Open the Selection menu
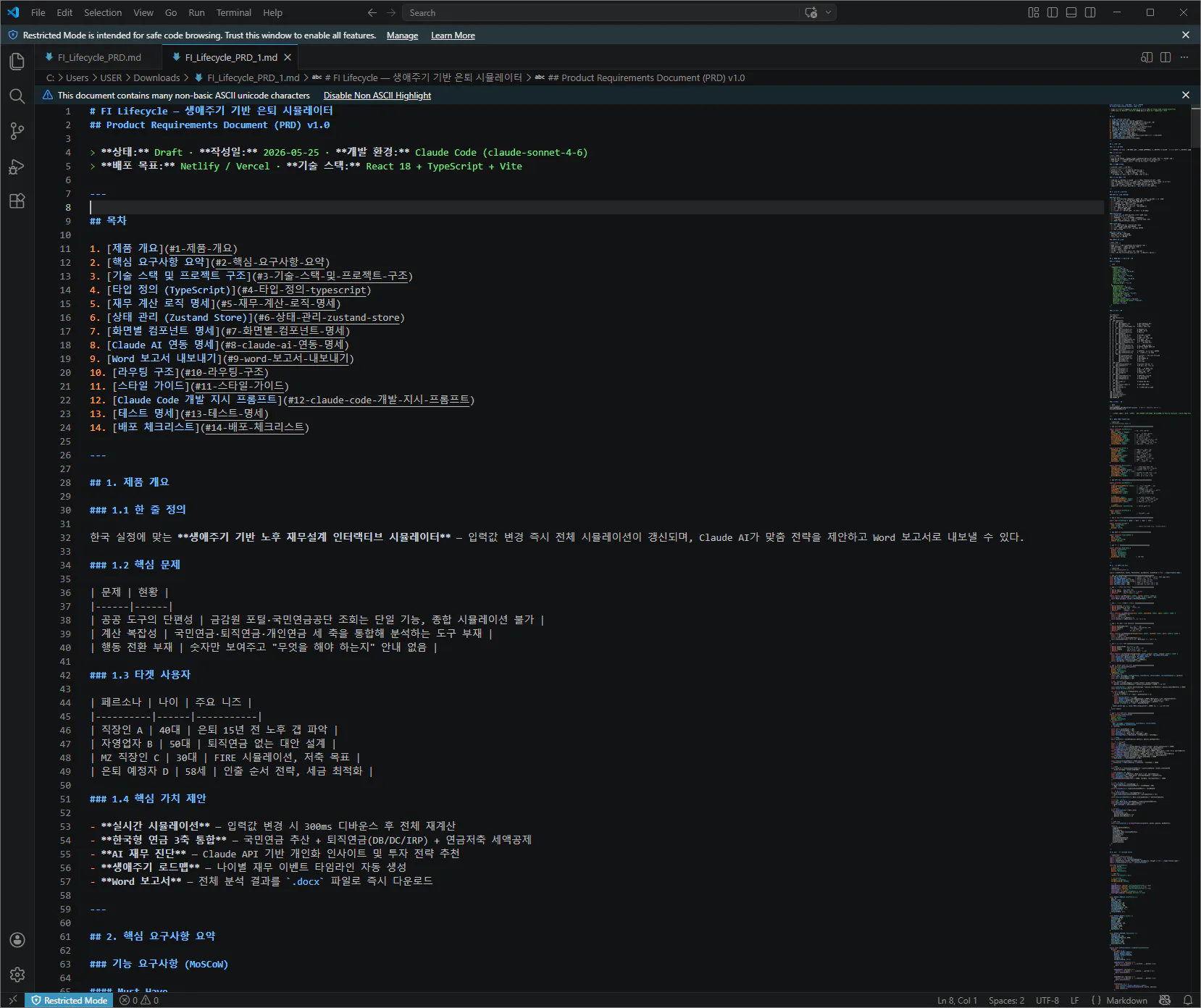 point(103,12)
